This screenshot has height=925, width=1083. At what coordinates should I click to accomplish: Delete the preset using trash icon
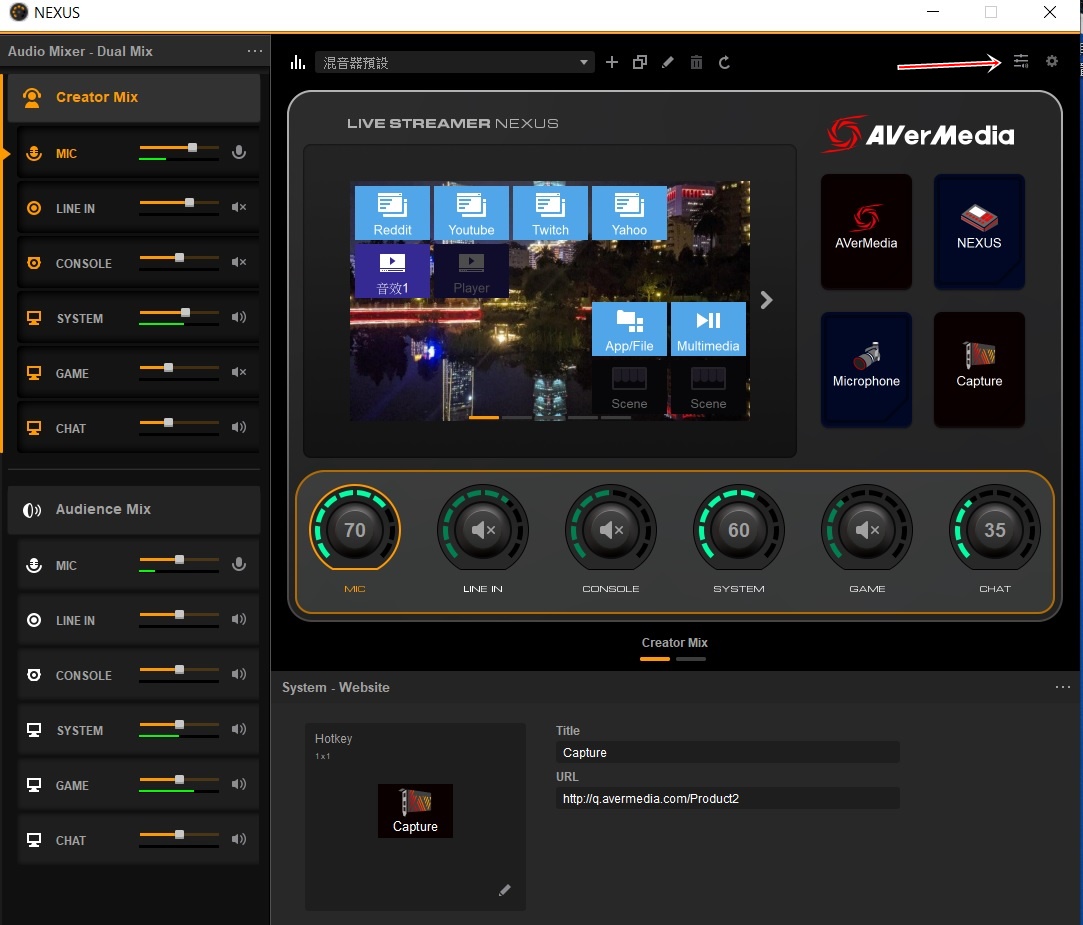[x=696, y=63]
